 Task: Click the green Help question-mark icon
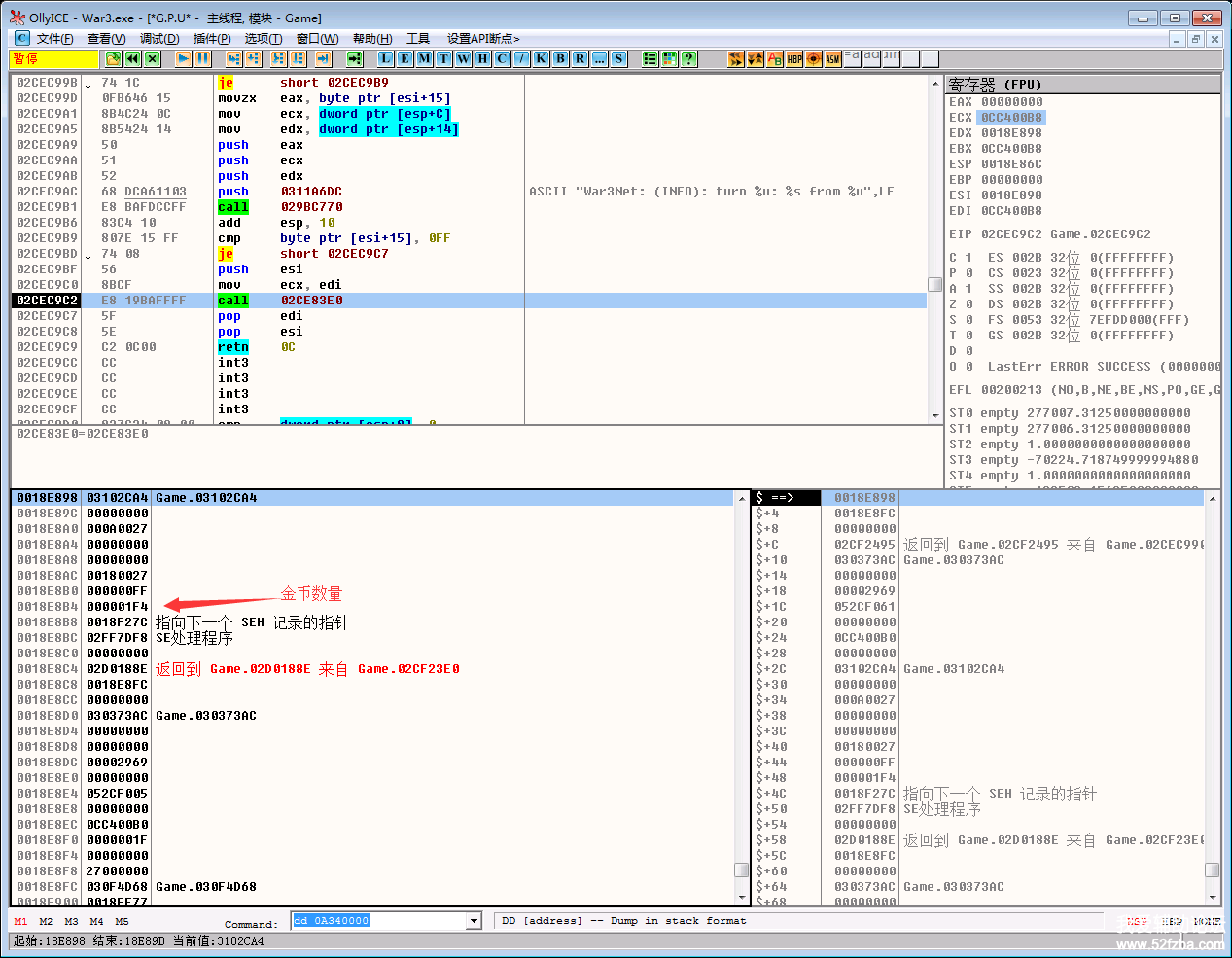pos(688,58)
